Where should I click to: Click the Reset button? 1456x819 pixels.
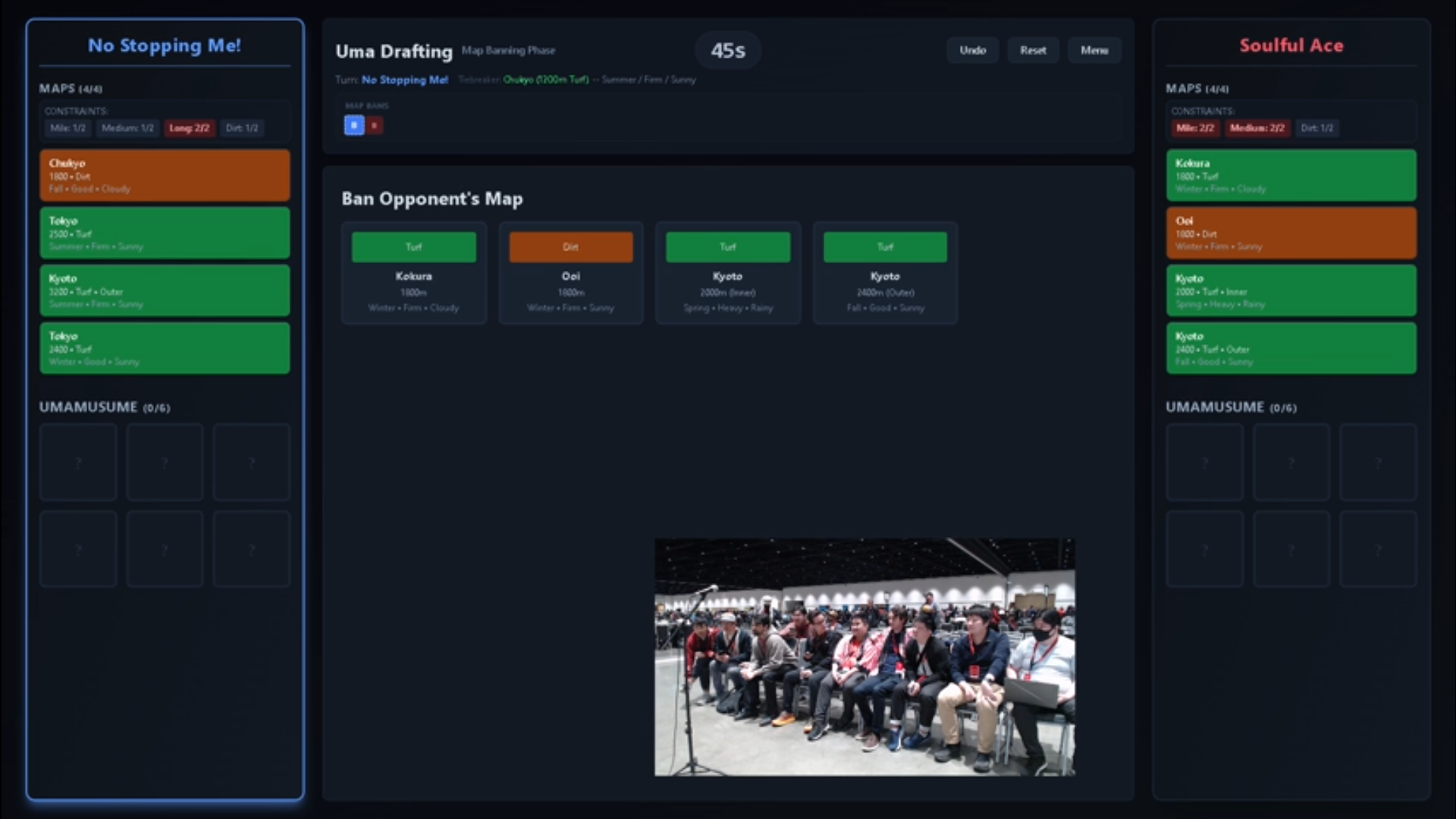pyautogui.click(x=1033, y=50)
